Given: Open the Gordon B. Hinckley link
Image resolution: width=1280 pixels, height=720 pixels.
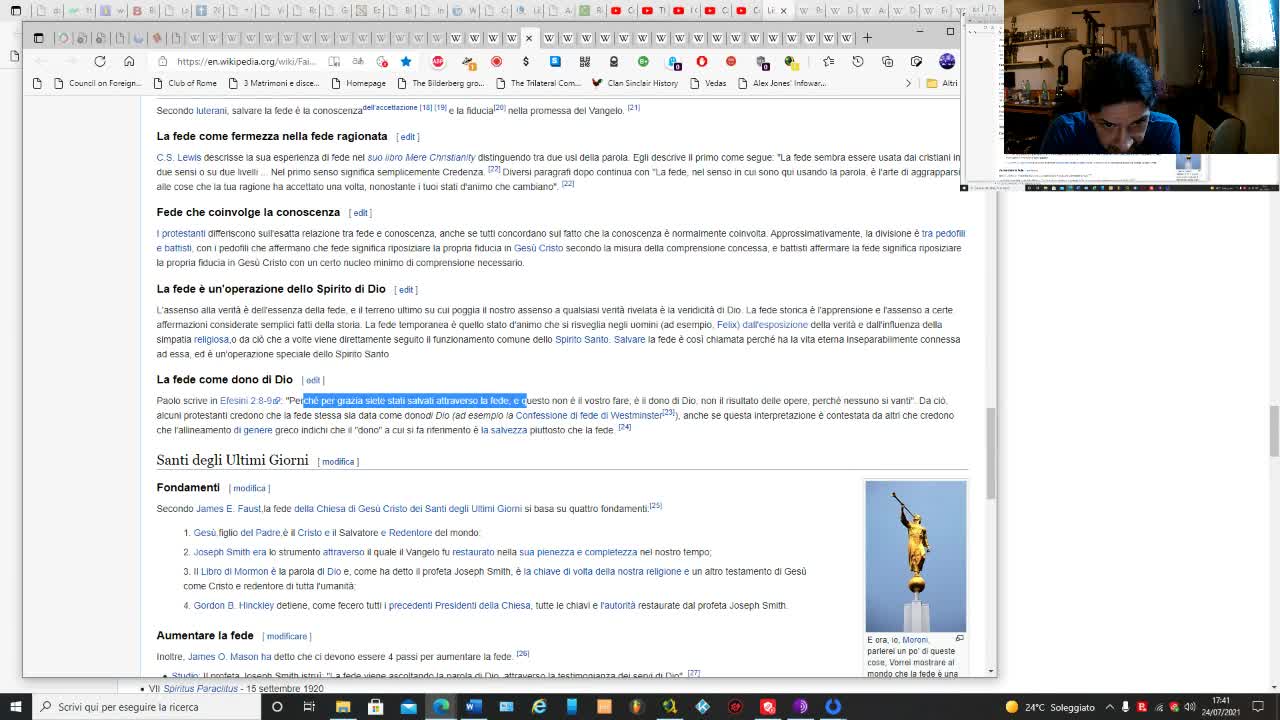Looking at the screenshot, I should [233, 606].
